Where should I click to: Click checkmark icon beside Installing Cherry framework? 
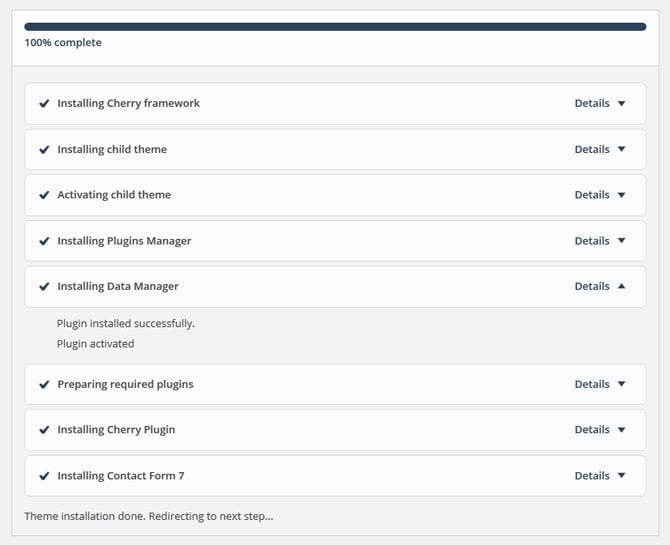tap(44, 104)
